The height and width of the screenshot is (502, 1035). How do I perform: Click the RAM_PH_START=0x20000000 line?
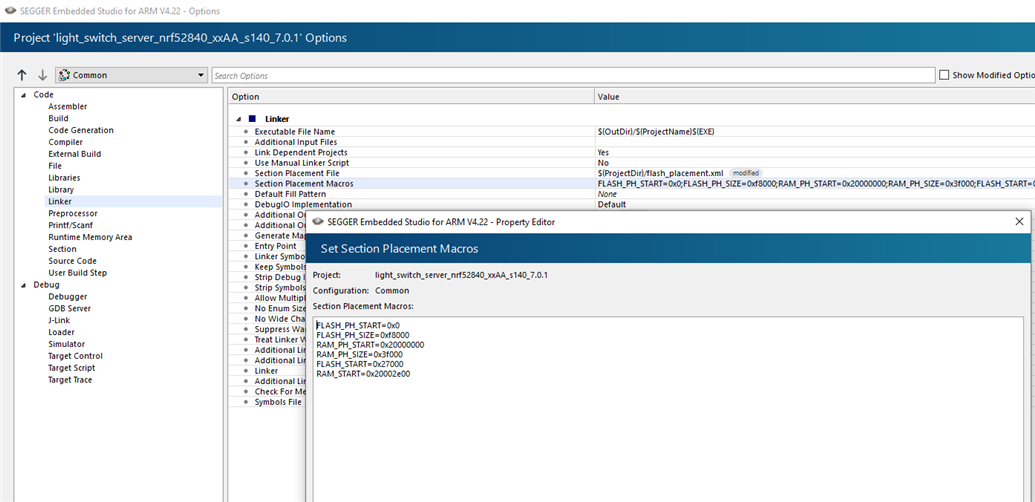point(370,344)
